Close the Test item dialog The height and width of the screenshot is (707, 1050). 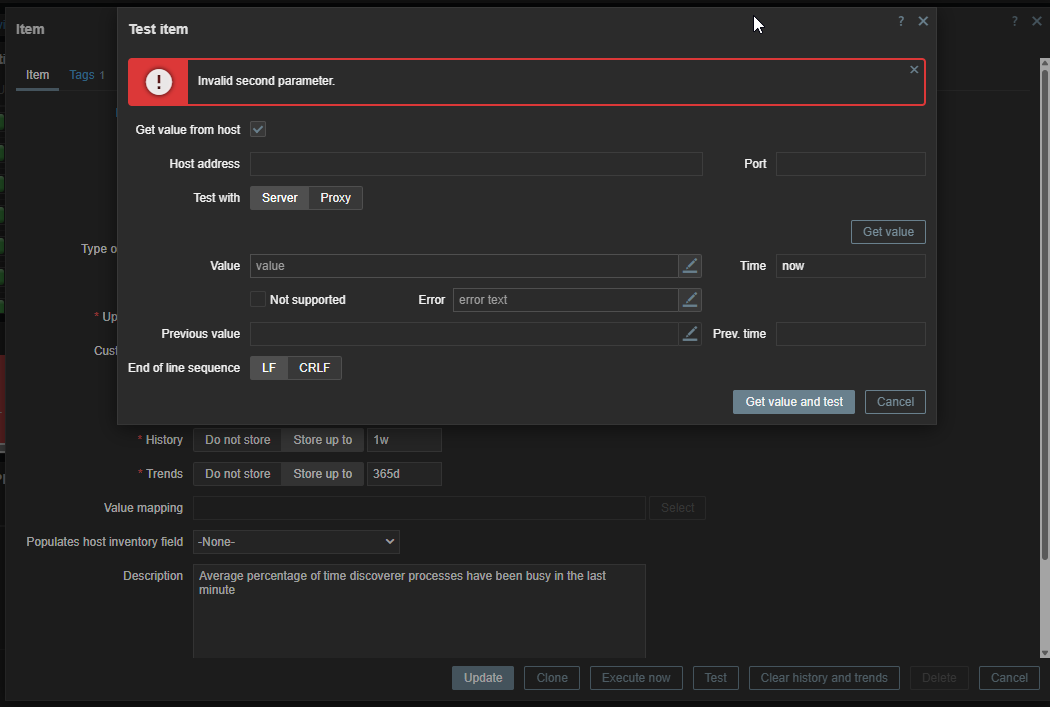pos(923,22)
